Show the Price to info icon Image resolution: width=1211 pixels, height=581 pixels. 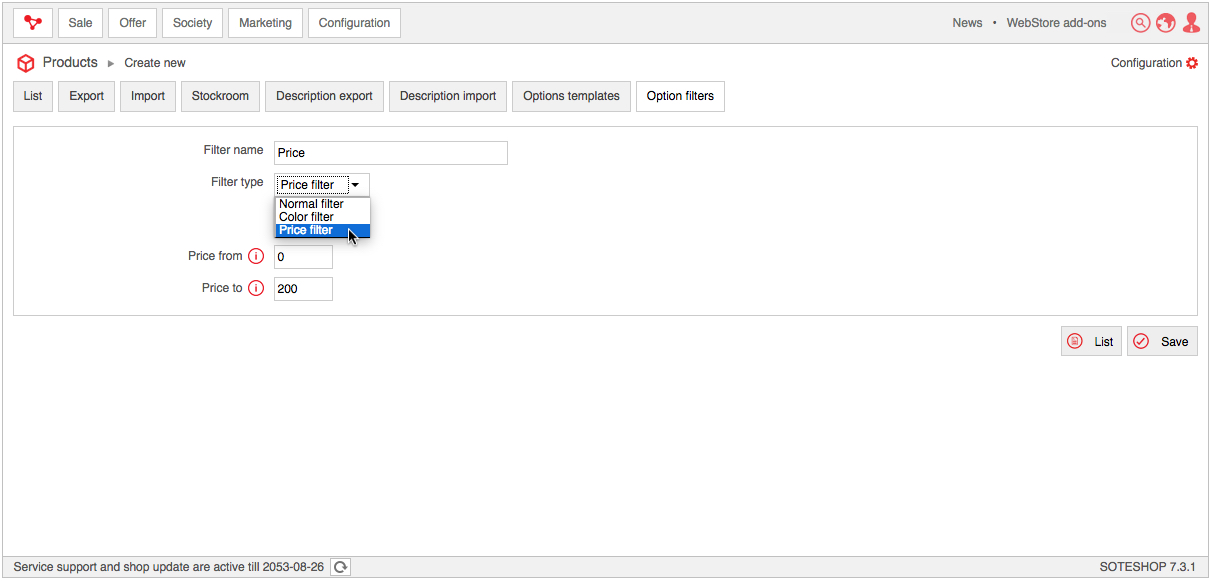[256, 288]
